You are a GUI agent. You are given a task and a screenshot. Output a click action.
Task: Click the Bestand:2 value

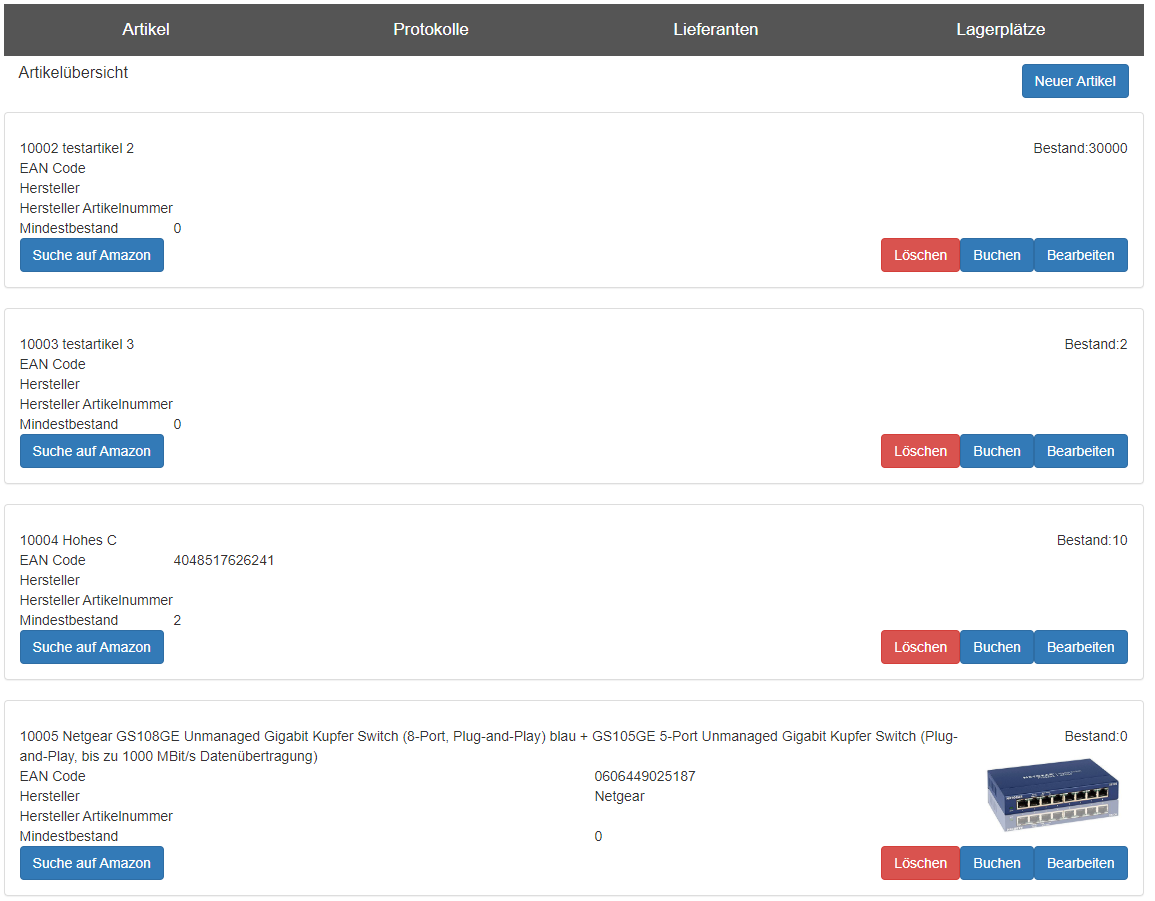tap(1095, 344)
